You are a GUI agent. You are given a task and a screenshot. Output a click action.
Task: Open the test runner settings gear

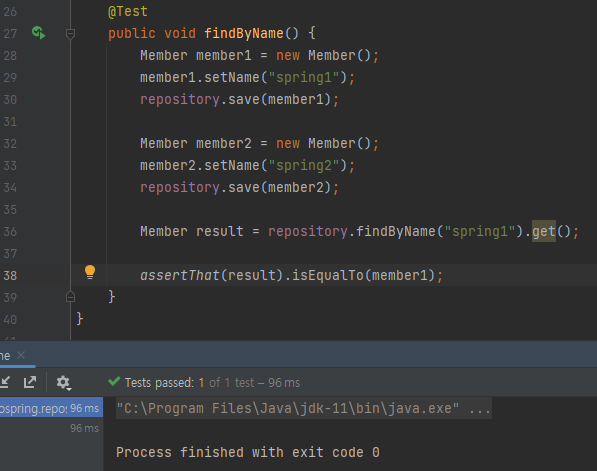(63, 383)
